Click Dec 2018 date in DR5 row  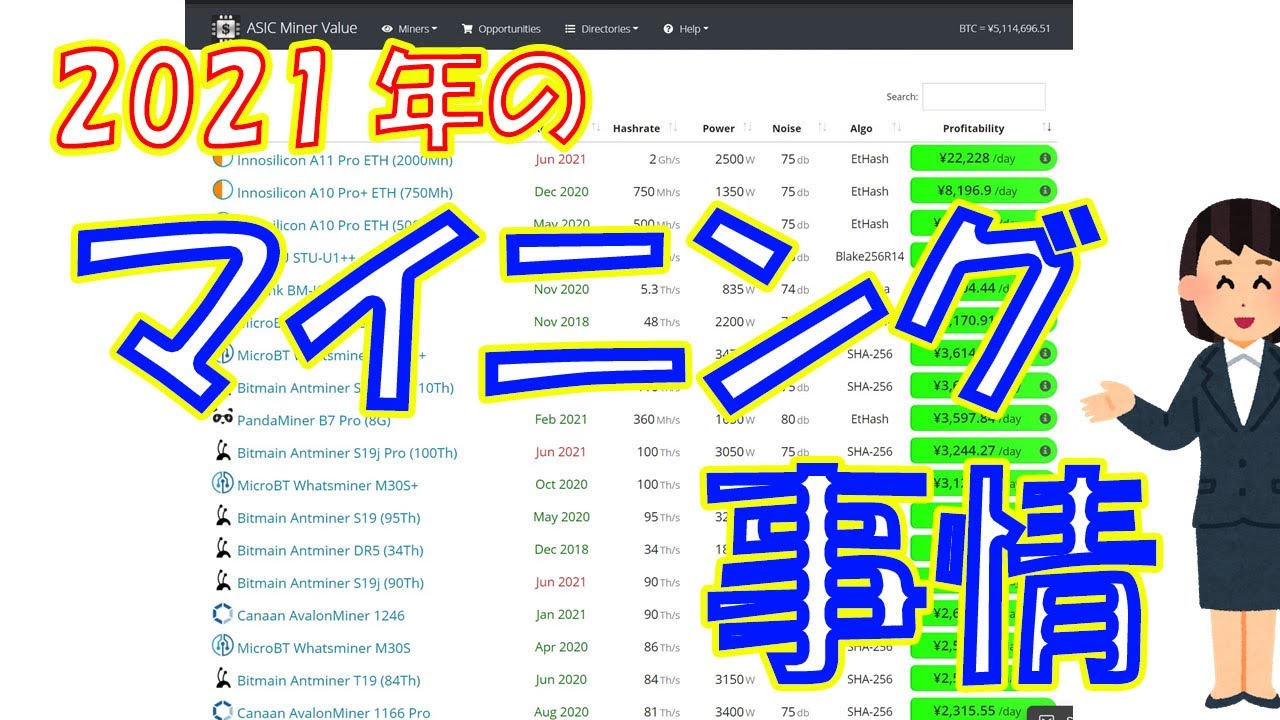[561, 549]
